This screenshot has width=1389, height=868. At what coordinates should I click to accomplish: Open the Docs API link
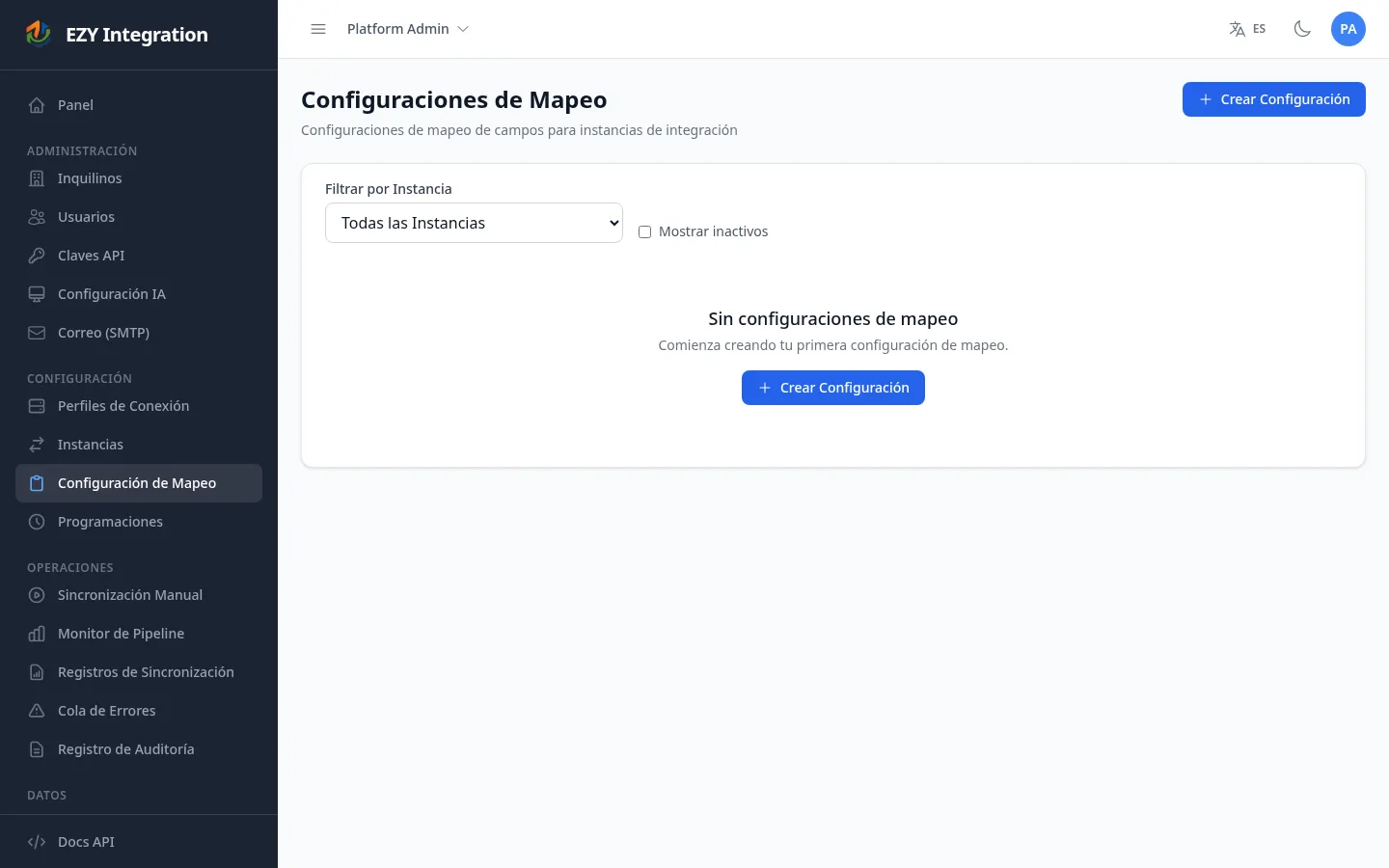pyautogui.click(x=139, y=842)
